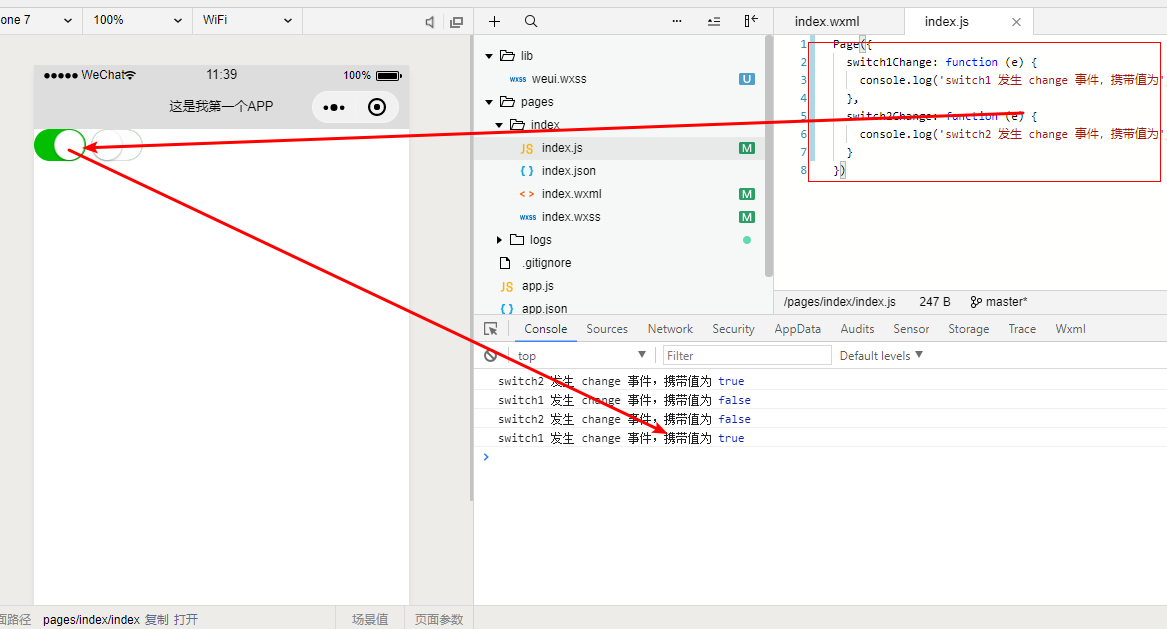Open the 100% zoom level dropdown

(137, 20)
